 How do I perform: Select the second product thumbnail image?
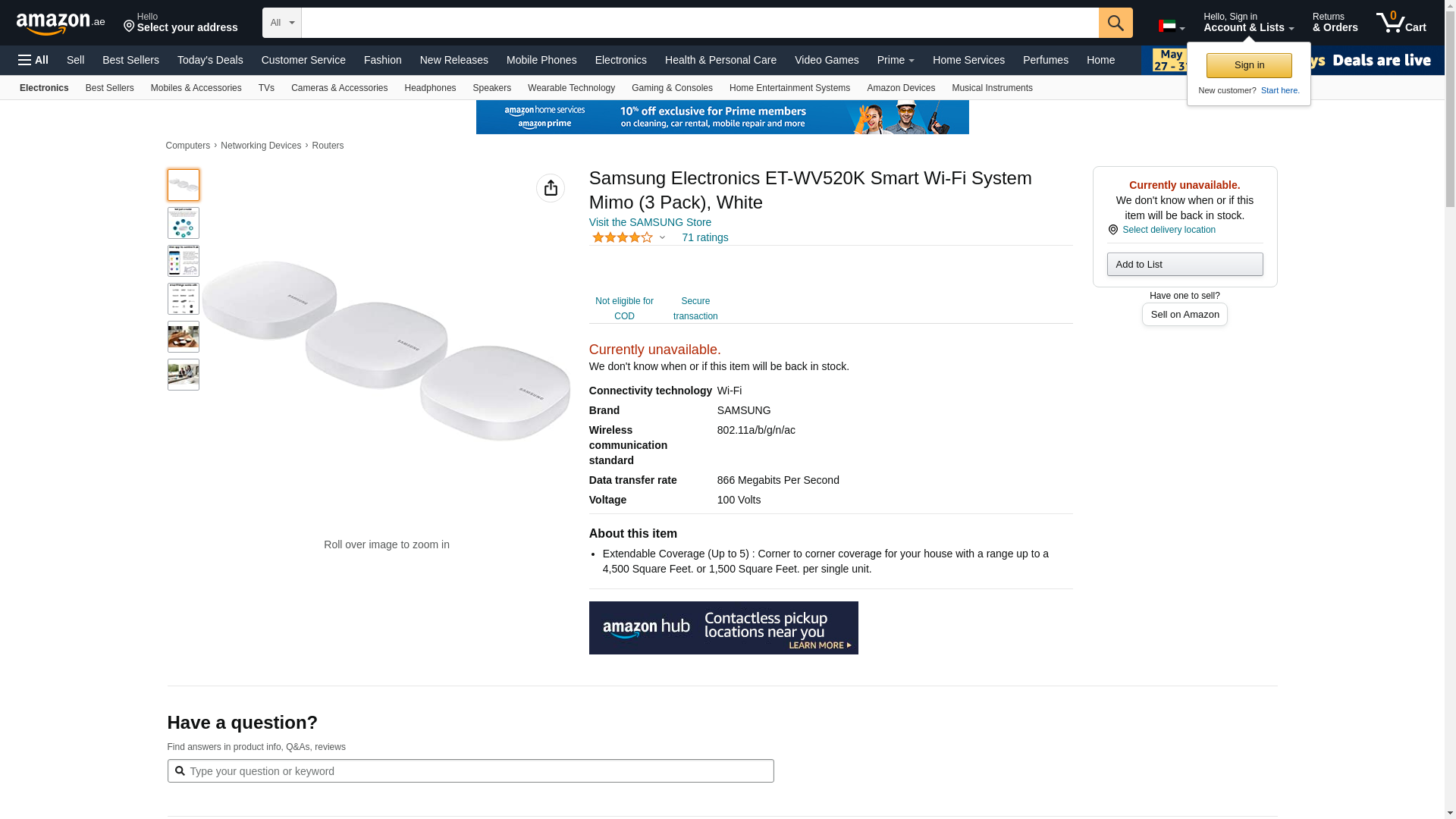point(183,223)
